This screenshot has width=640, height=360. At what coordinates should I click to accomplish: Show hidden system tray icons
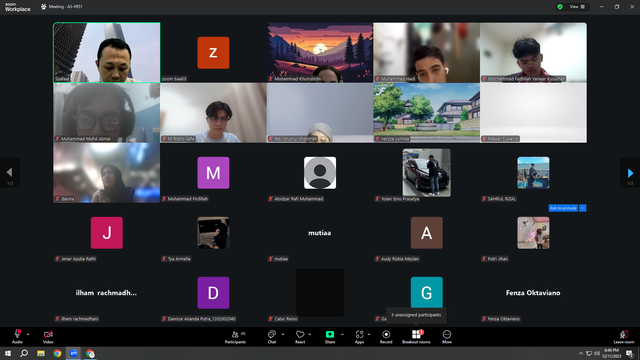581,353
